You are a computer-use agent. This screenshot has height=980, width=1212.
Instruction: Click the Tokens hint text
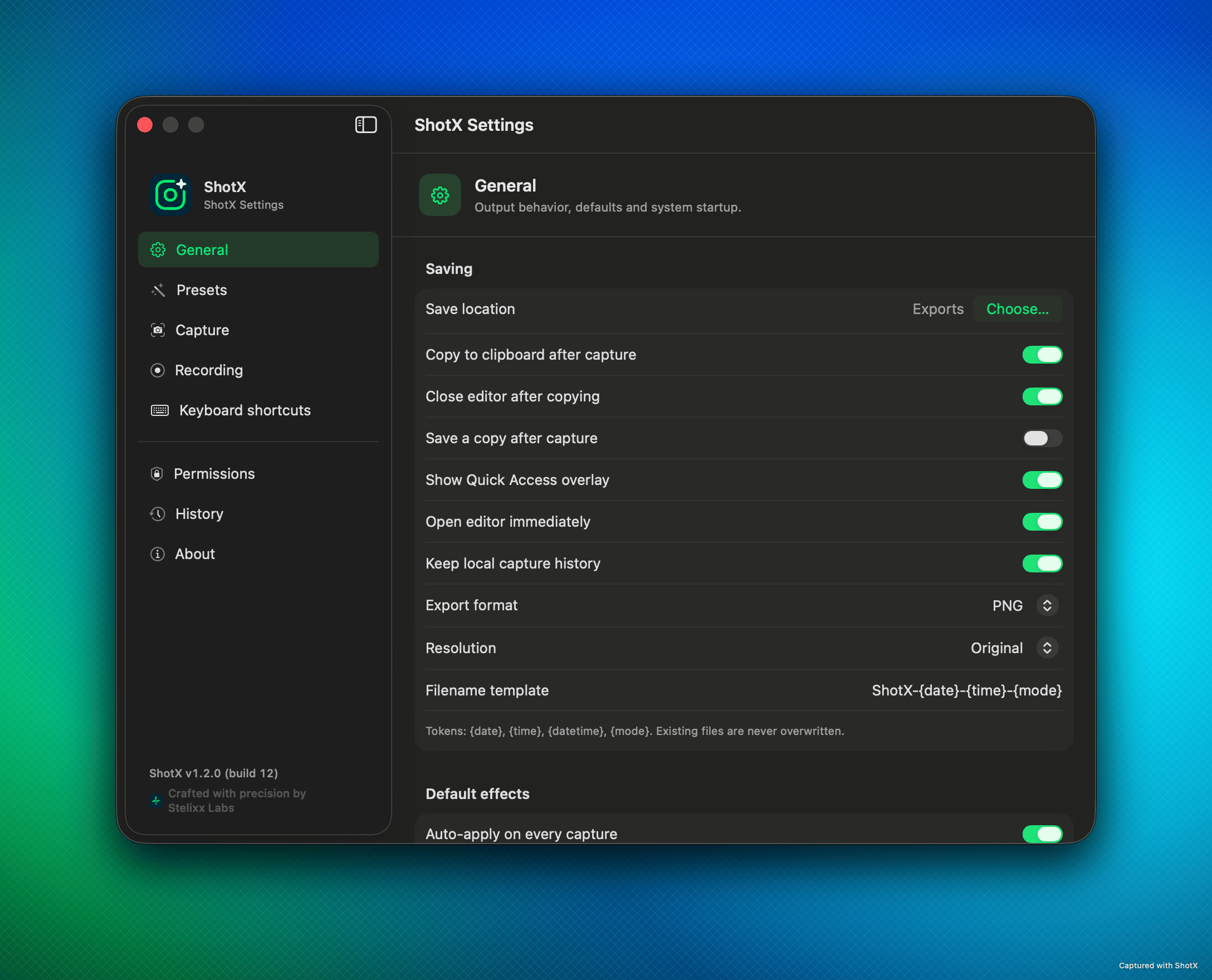click(635, 731)
